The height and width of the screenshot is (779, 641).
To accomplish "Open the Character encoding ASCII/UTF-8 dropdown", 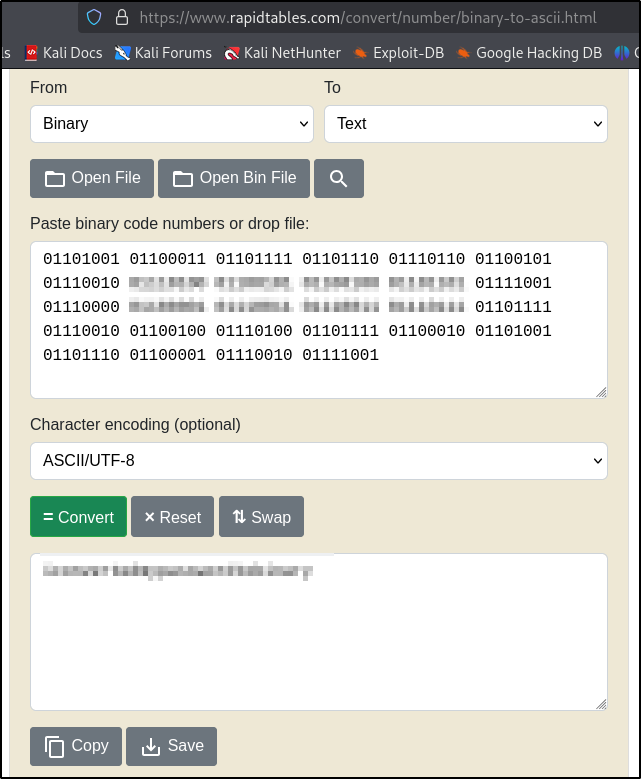I will click(318, 461).
